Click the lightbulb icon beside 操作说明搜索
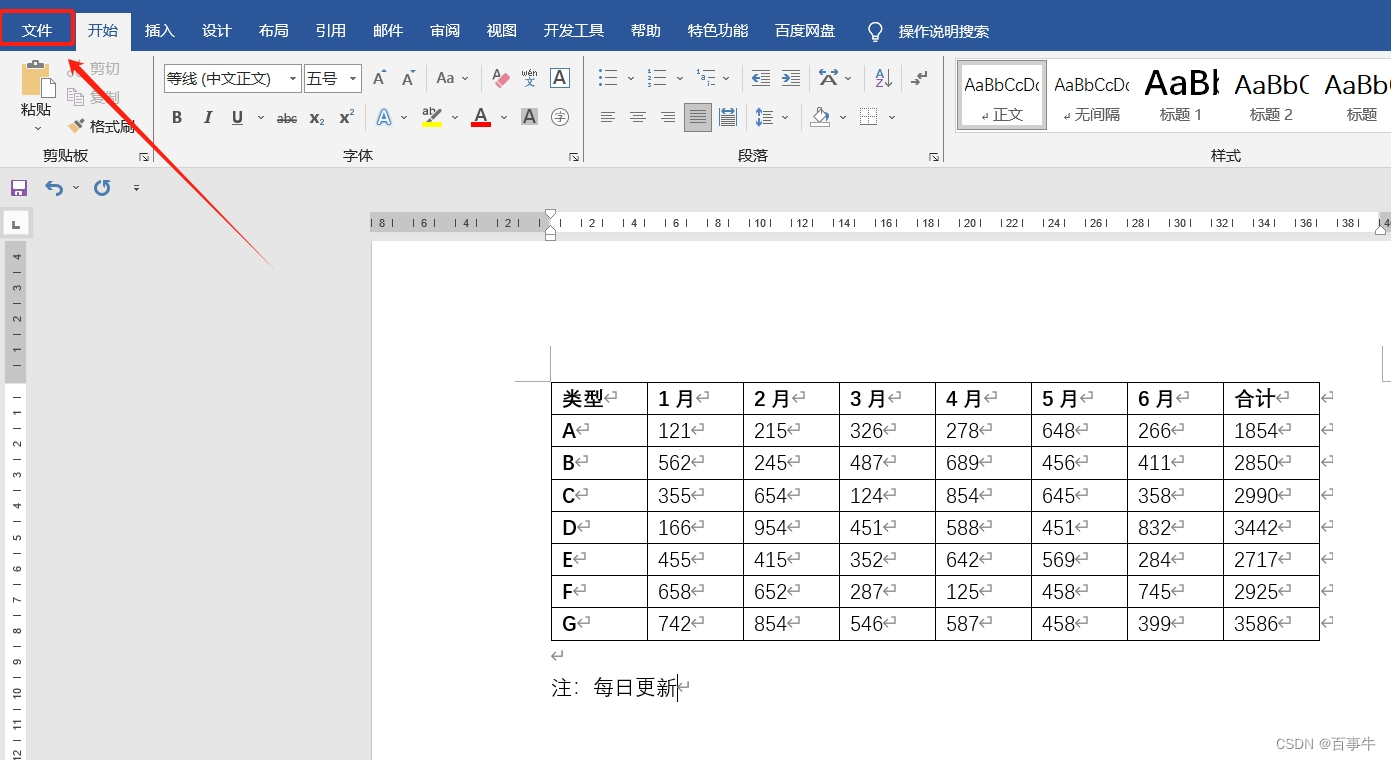The height and width of the screenshot is (760, 1391). click(875, 32)
